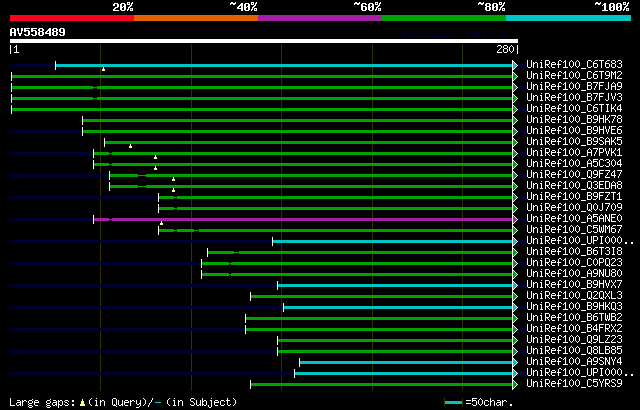This screenshot has width=640, height=410.
Task: Click the green ~80% legend segment
Action: tap(444, 18)
